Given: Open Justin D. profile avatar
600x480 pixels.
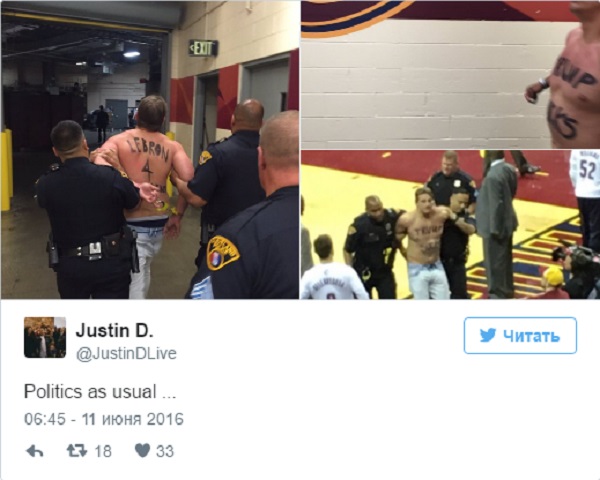Looking at the screenshot, I should 45,337.
